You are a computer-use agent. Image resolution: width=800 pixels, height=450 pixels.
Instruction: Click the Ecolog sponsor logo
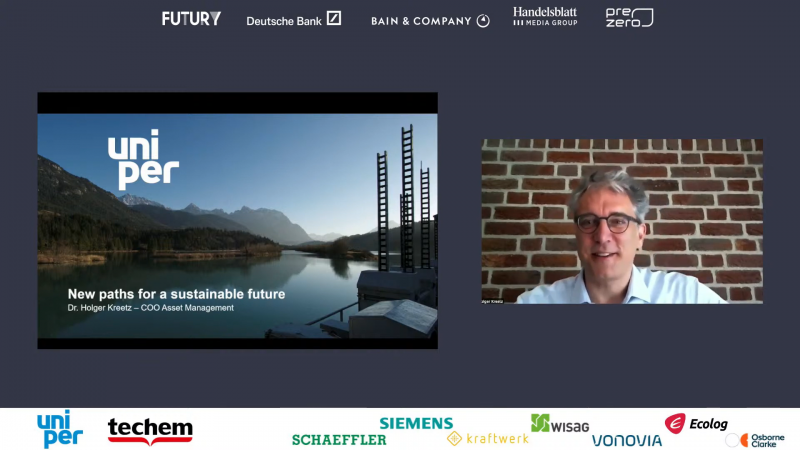coord(696,423)
